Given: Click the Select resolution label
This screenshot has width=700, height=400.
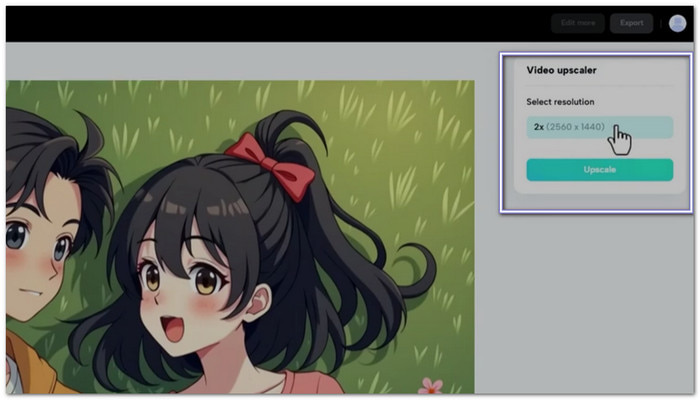Looking at the screenshot, I should (x=560, y=102).
